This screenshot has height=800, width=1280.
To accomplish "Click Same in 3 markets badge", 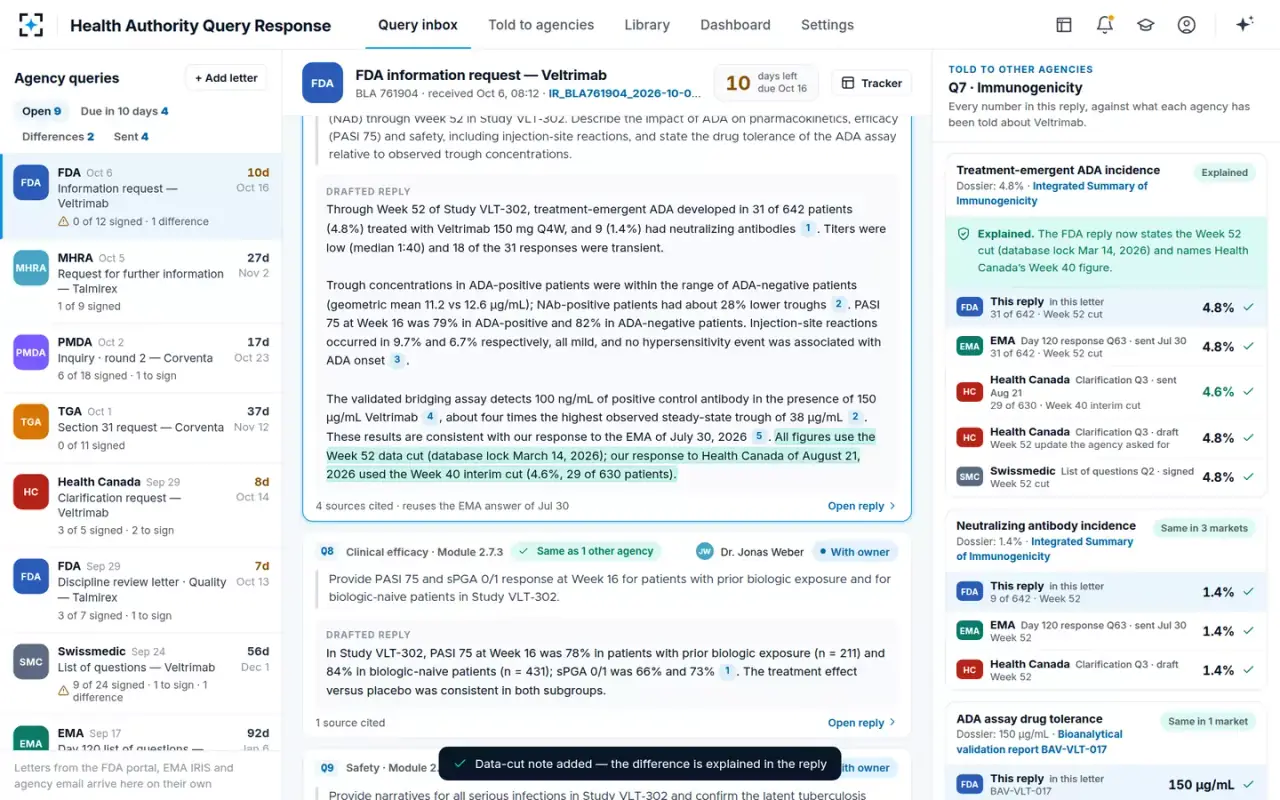I will coord(1203,528).
